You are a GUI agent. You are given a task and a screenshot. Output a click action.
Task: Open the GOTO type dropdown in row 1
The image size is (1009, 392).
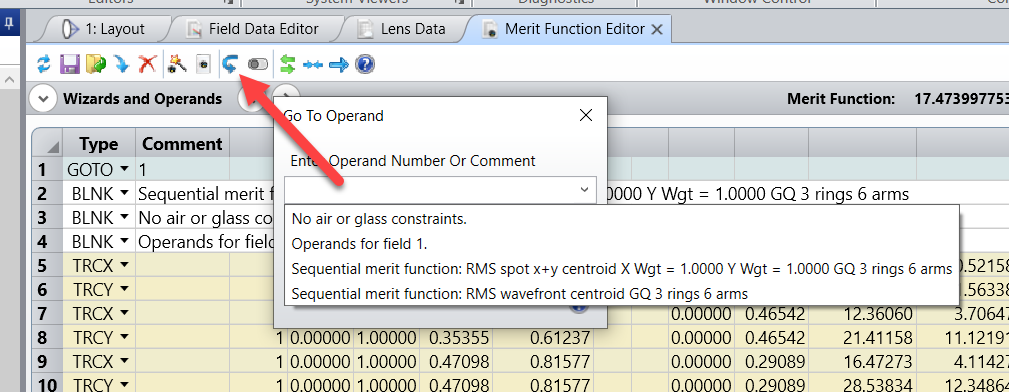click(x=124, y=170)
